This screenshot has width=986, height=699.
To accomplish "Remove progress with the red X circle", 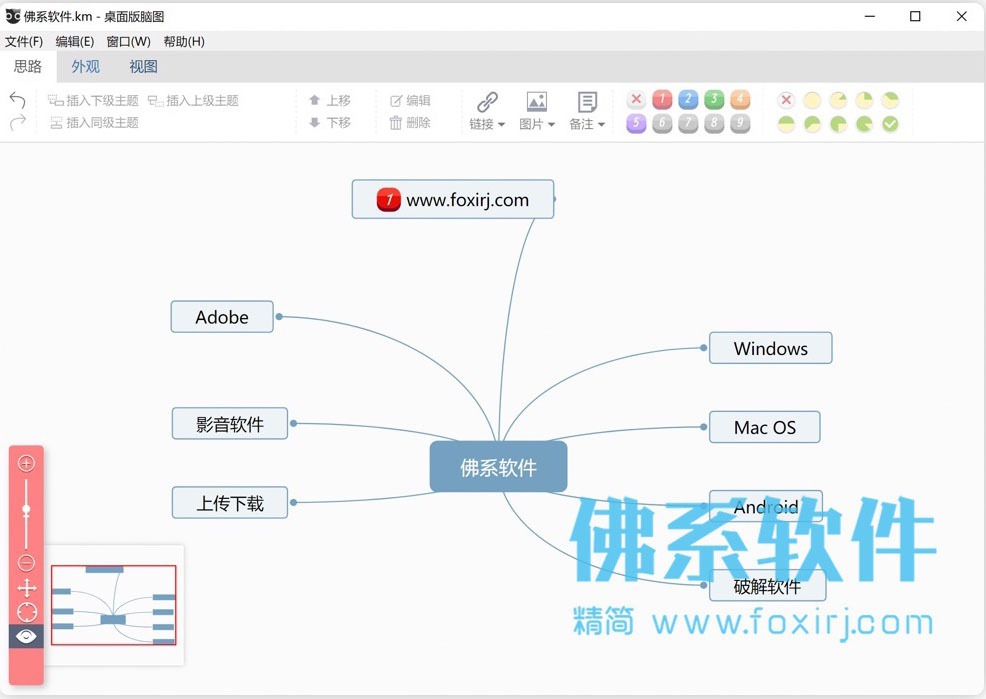I will 786,100.
